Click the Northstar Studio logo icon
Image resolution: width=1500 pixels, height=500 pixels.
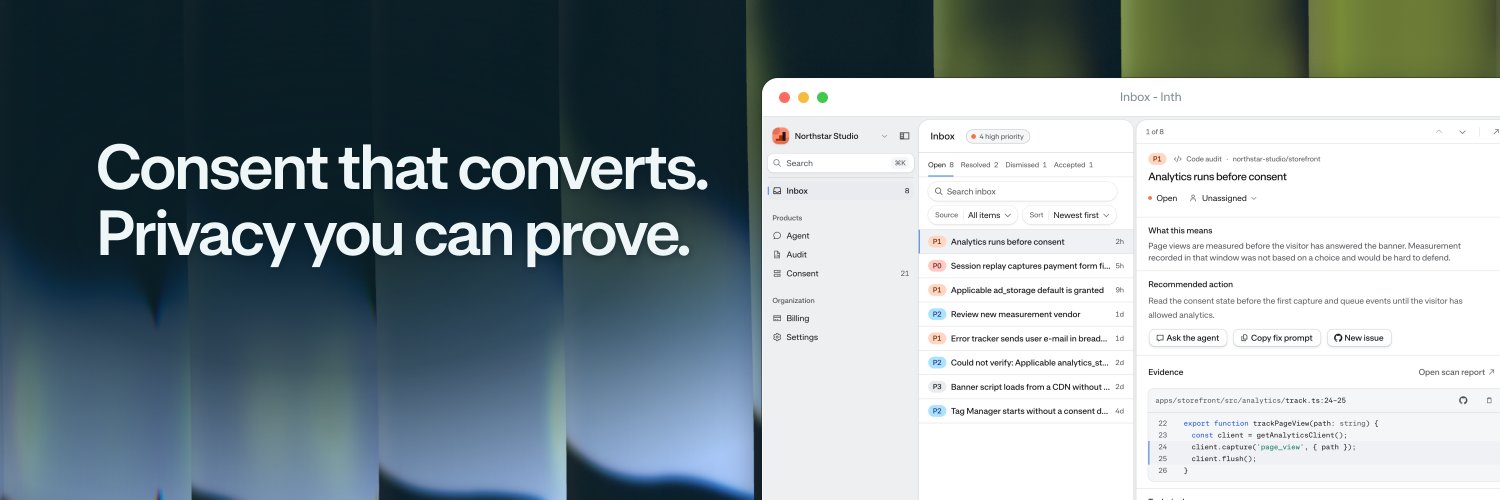coord(781,136)
